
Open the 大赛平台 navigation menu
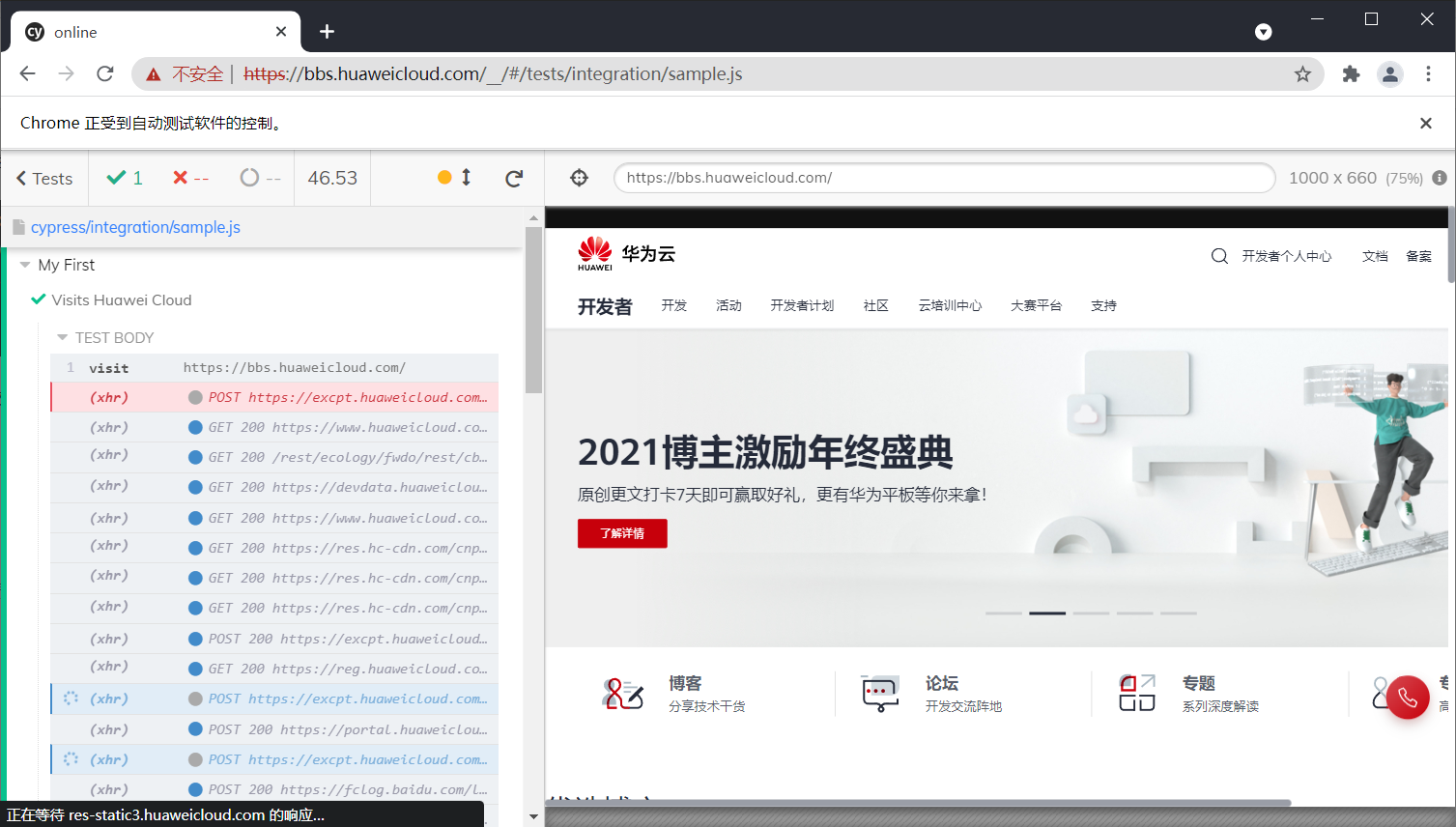pos(1036,305)
